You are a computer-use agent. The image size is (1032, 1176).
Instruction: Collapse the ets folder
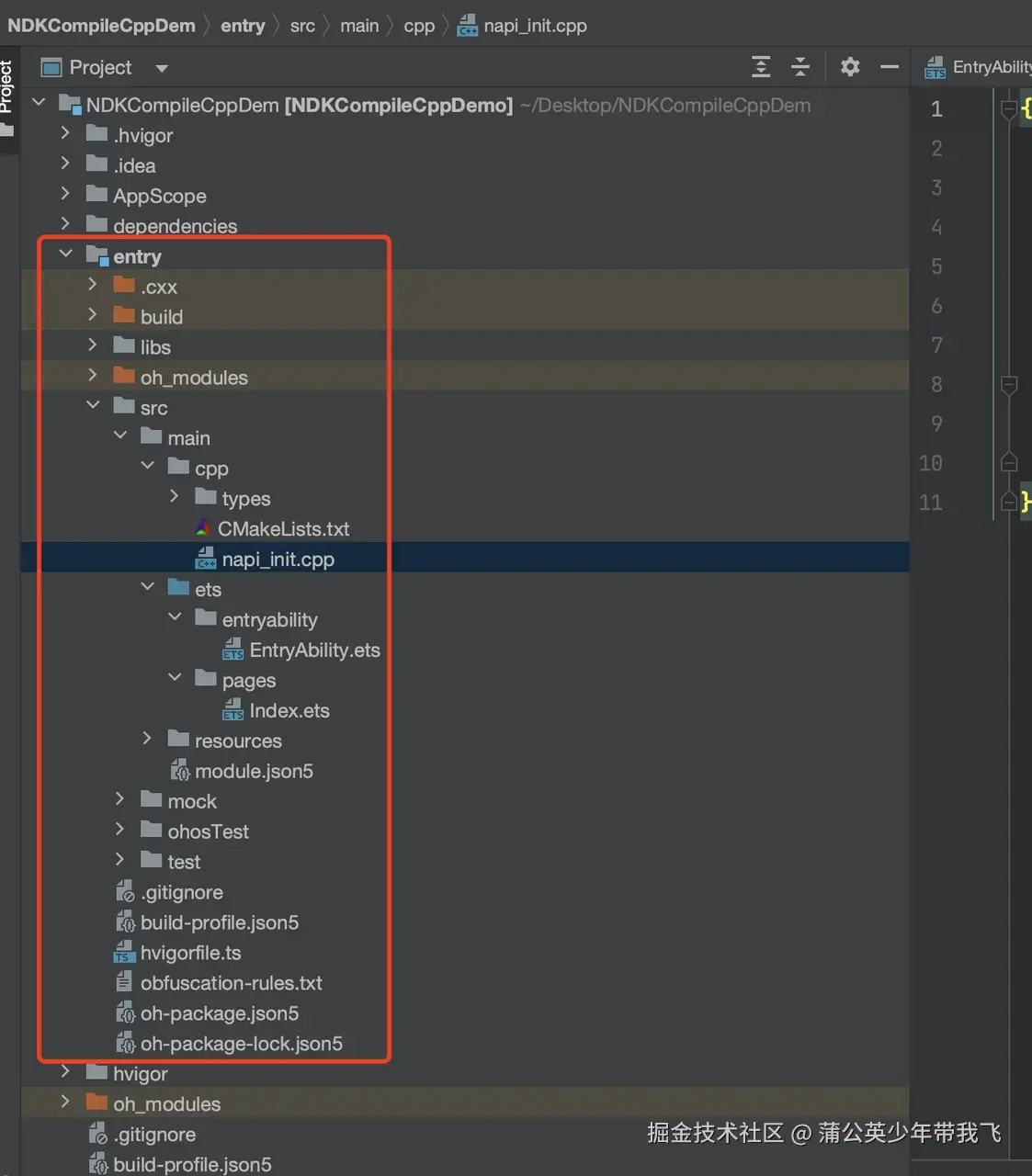click(147, 587)
